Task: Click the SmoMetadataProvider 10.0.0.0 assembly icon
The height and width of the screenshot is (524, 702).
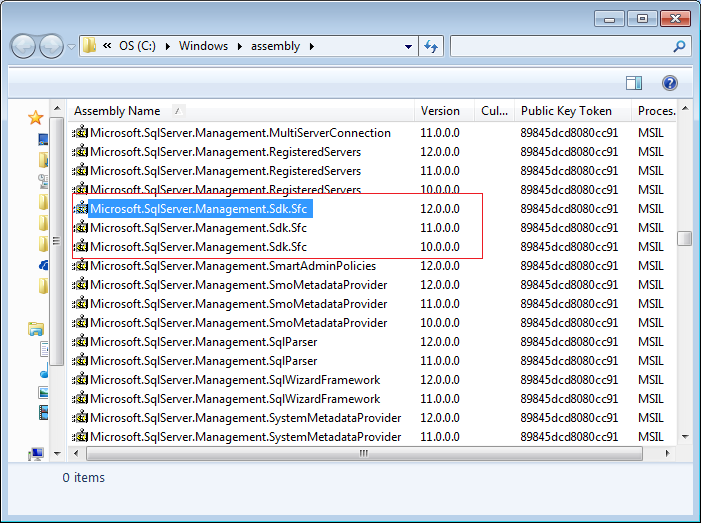Action: tap(80, 322)
